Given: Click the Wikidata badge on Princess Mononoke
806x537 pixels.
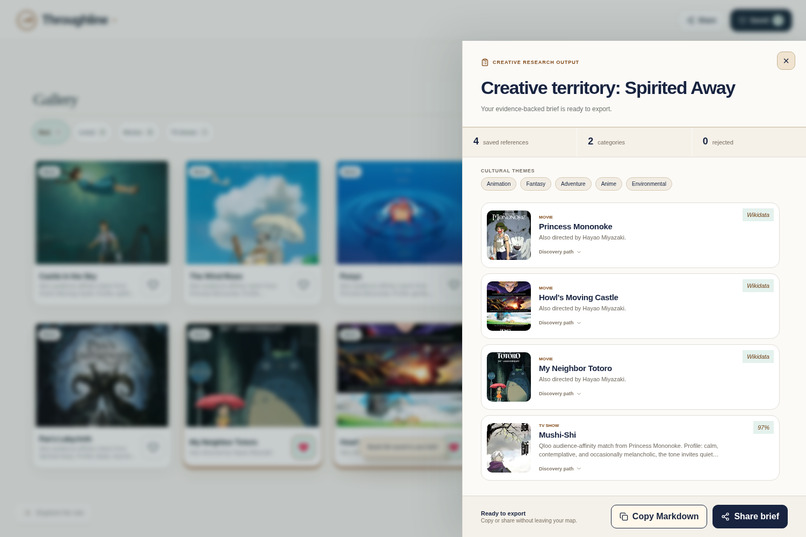Looking at the screenshot, I should point(758,215).
